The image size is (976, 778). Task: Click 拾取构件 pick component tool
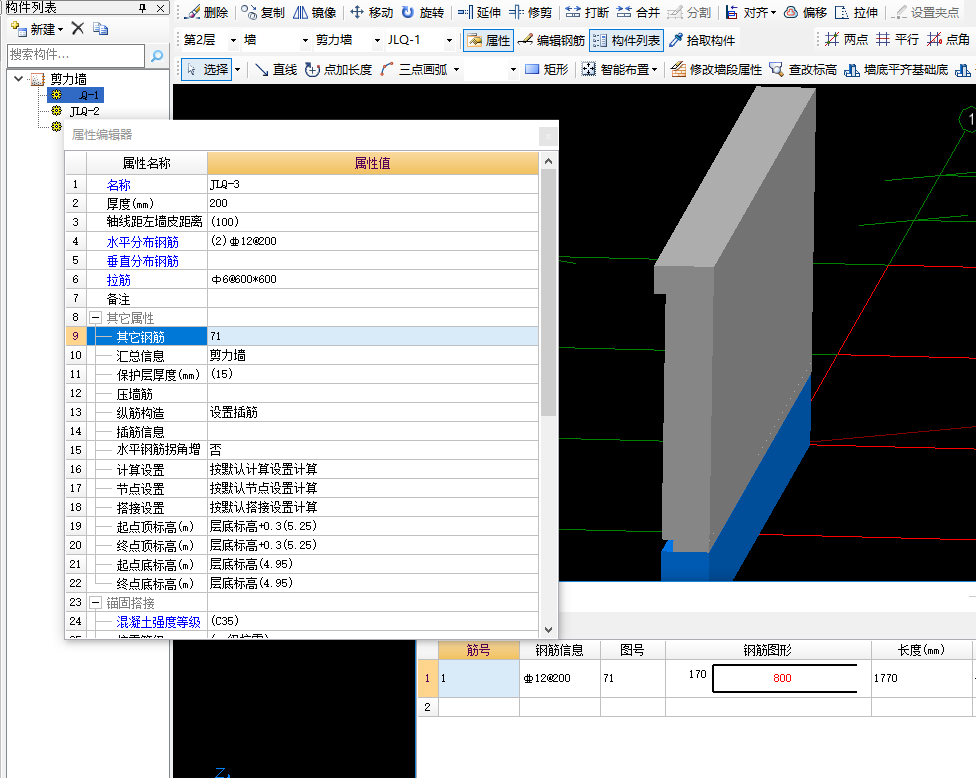tap(702, 40)
